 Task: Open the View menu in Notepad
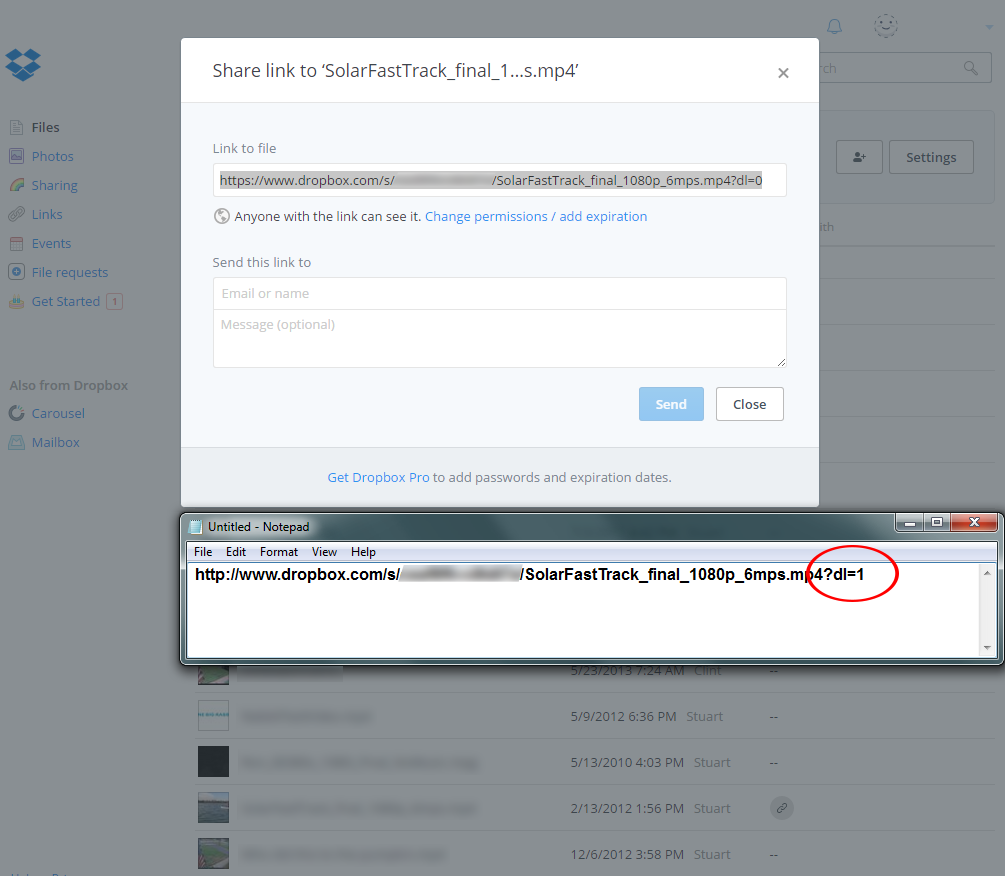click(324, 552)
